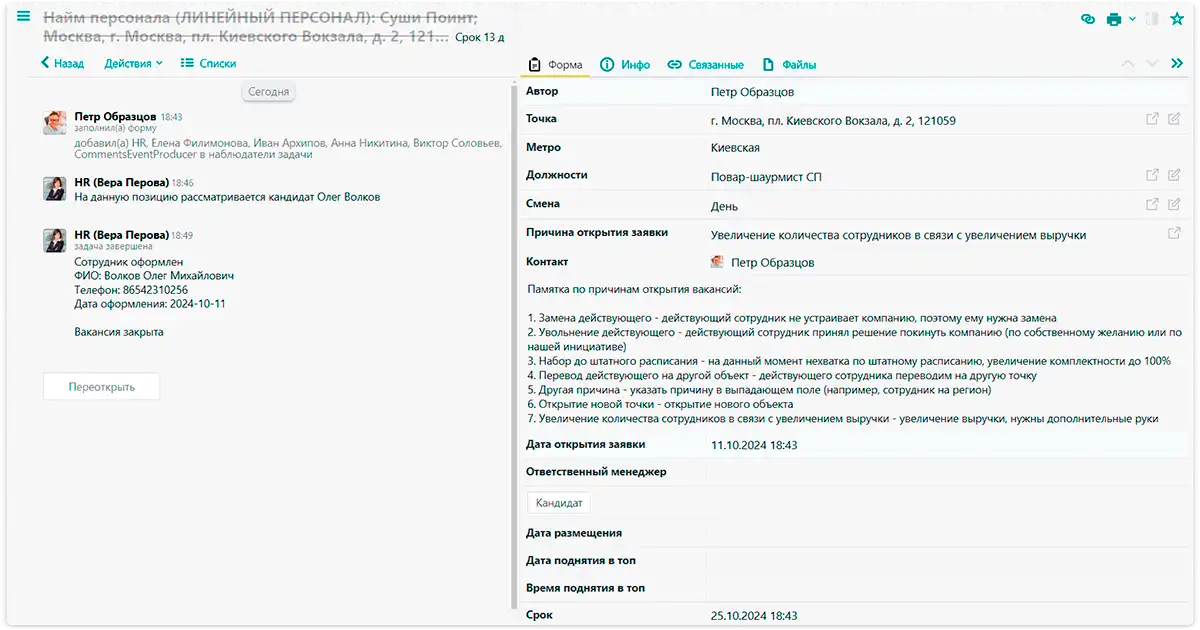
Task: Toggle the greyed split-view icon near the star
Action: coord(1152,19)
